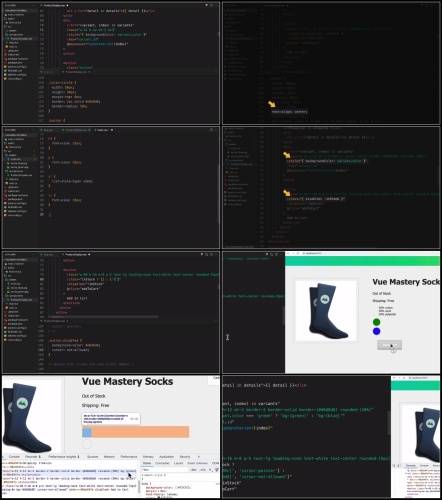
Task: Click the greyed-out Add to Cart button
Action: (x=389, y=345)
